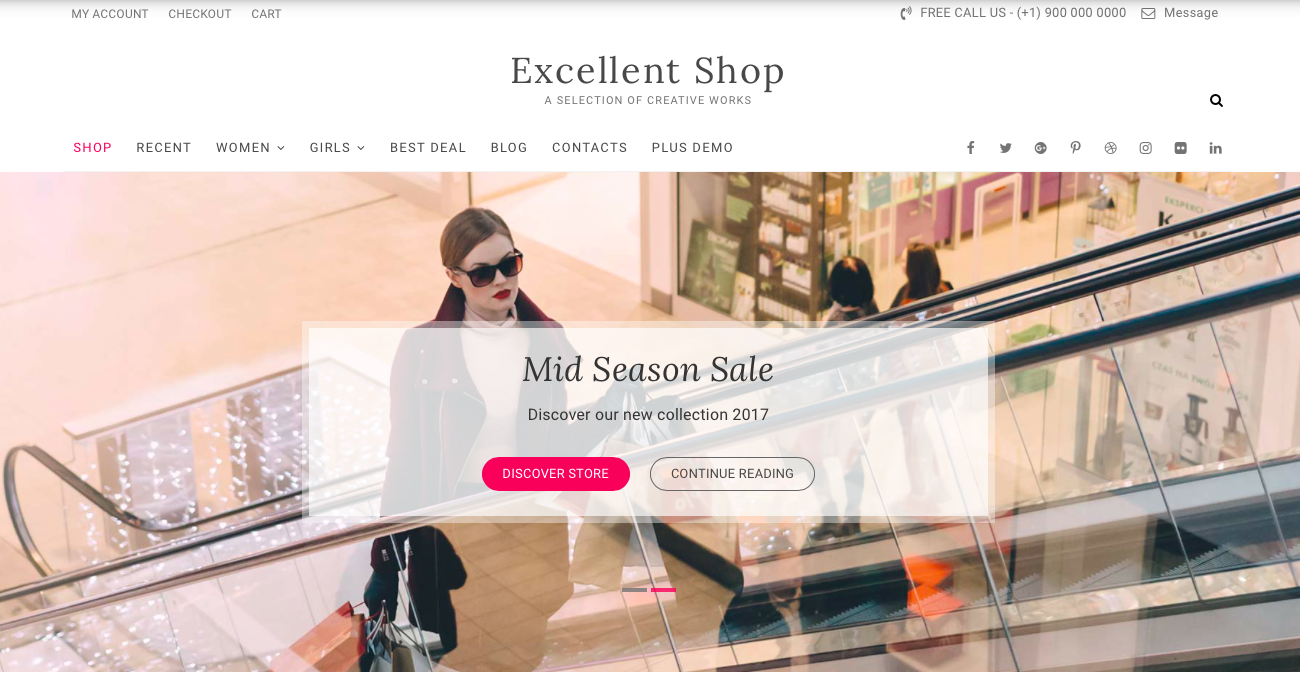Go to the Blog menu item
The height and width of the screenshot is (696, 1300).
coord(509,148)
